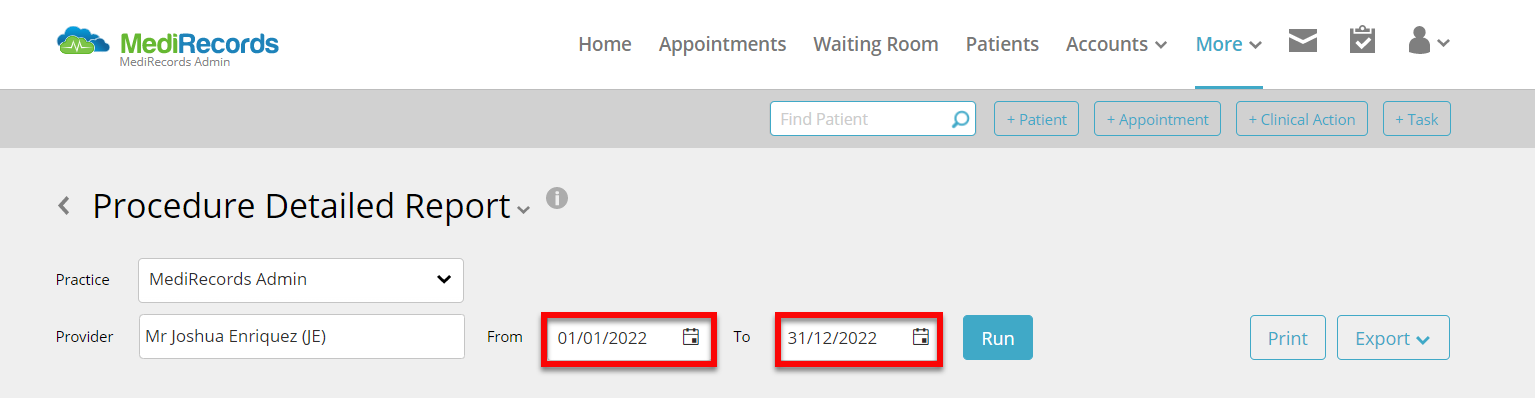Click the Find Patient search magnifier

[960, 119]
